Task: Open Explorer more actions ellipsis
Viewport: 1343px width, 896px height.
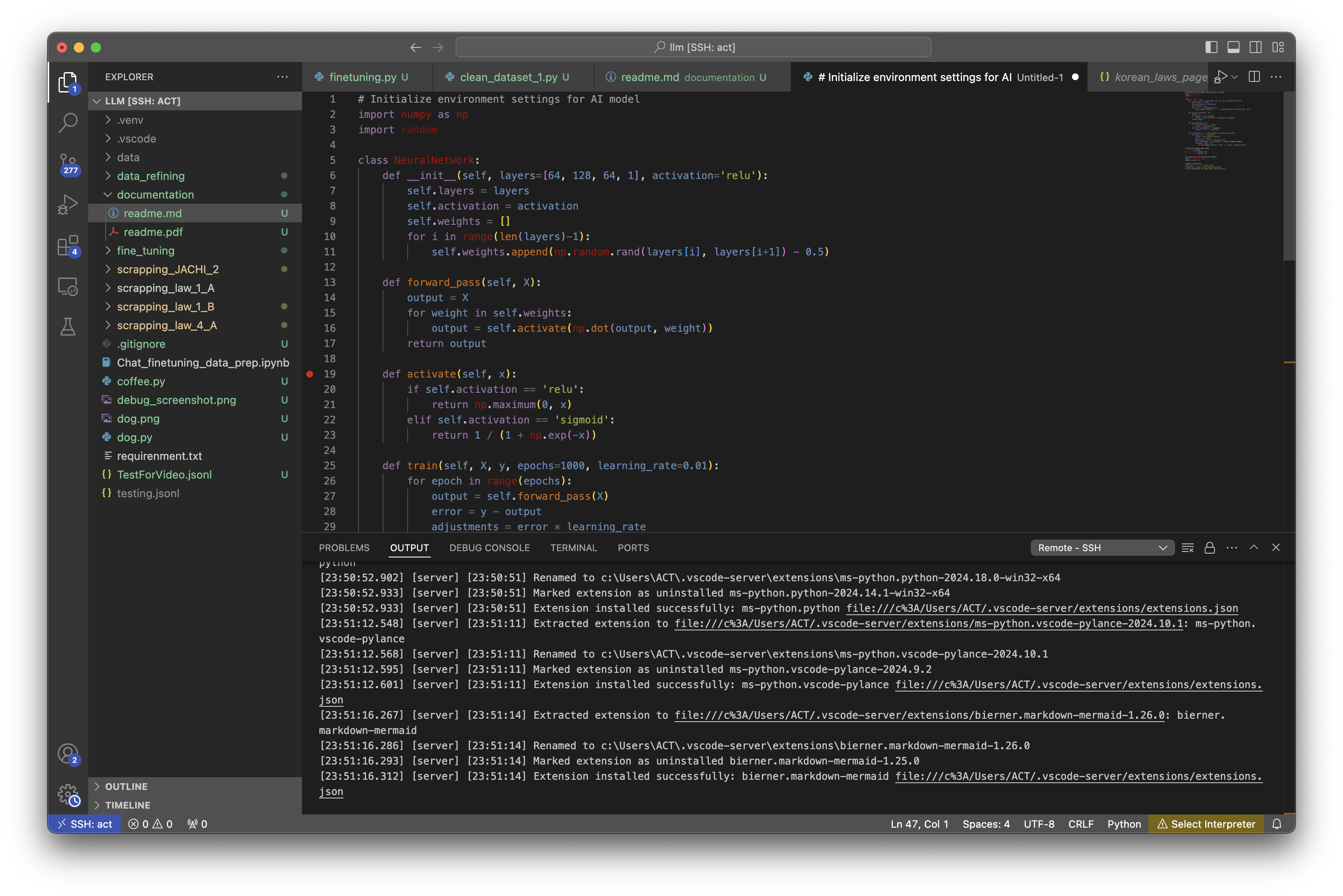Action: [x=282, y=76]
